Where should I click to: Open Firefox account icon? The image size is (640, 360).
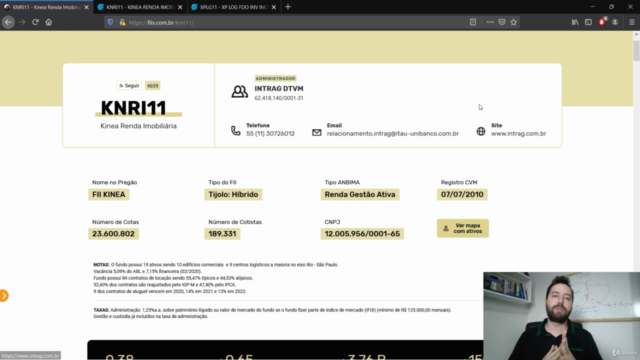pos(615,22)
